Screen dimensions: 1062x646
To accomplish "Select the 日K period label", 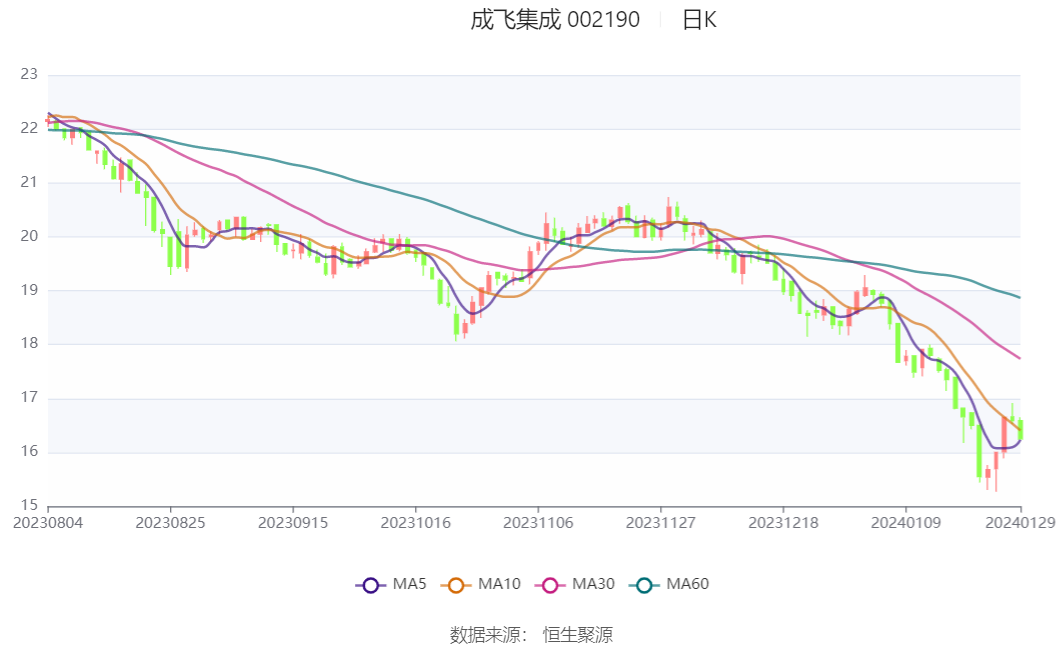I will 699,20.
